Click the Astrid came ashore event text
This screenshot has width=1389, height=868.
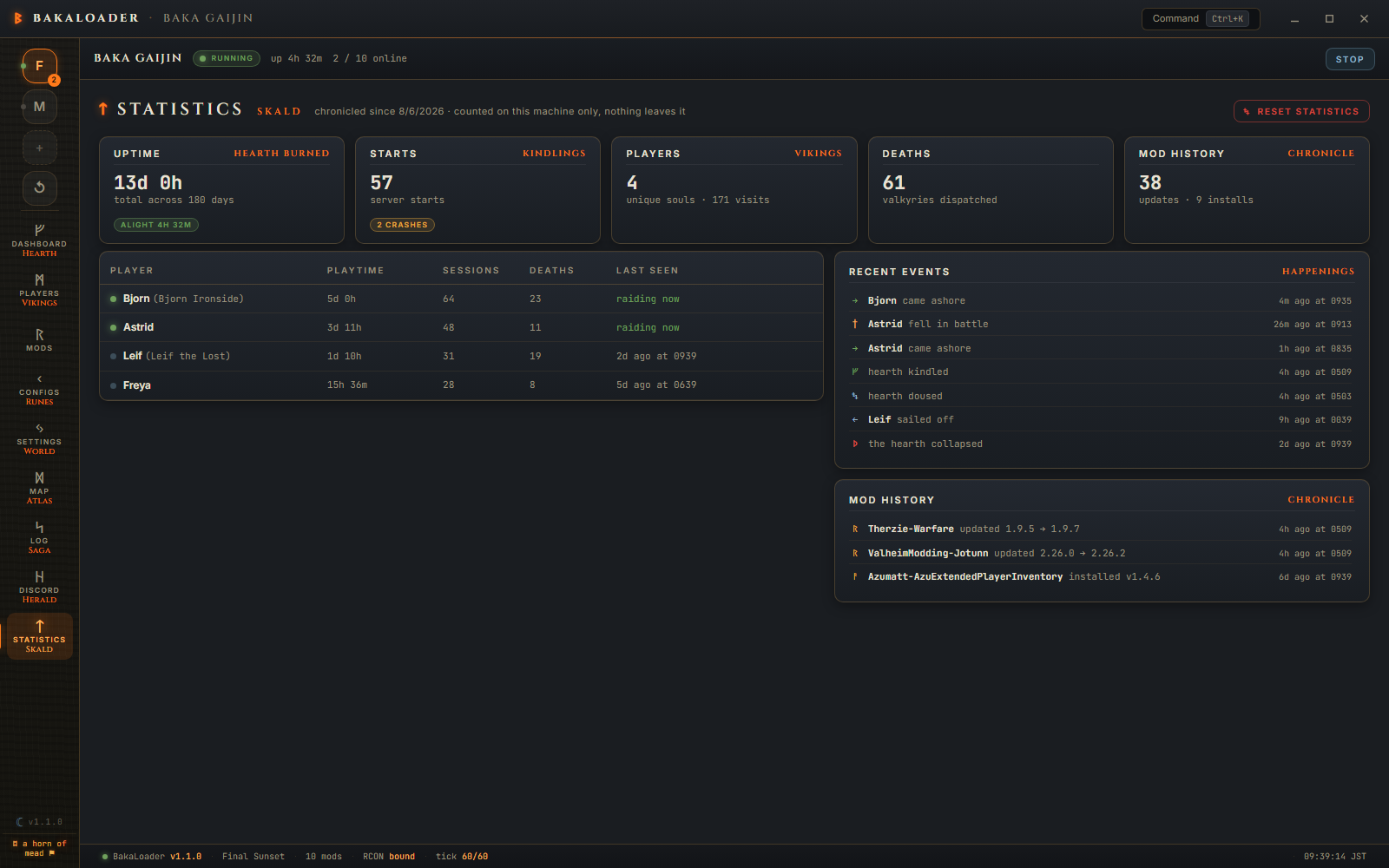coord(919,348)
